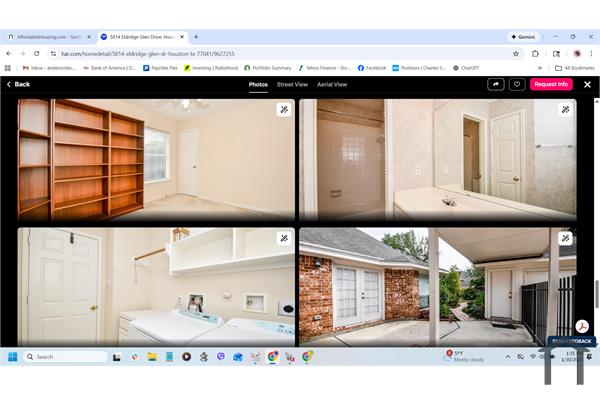
Task: Close the 5814 Eldridge Glen Drive tab
Action: tap(182, 37)
